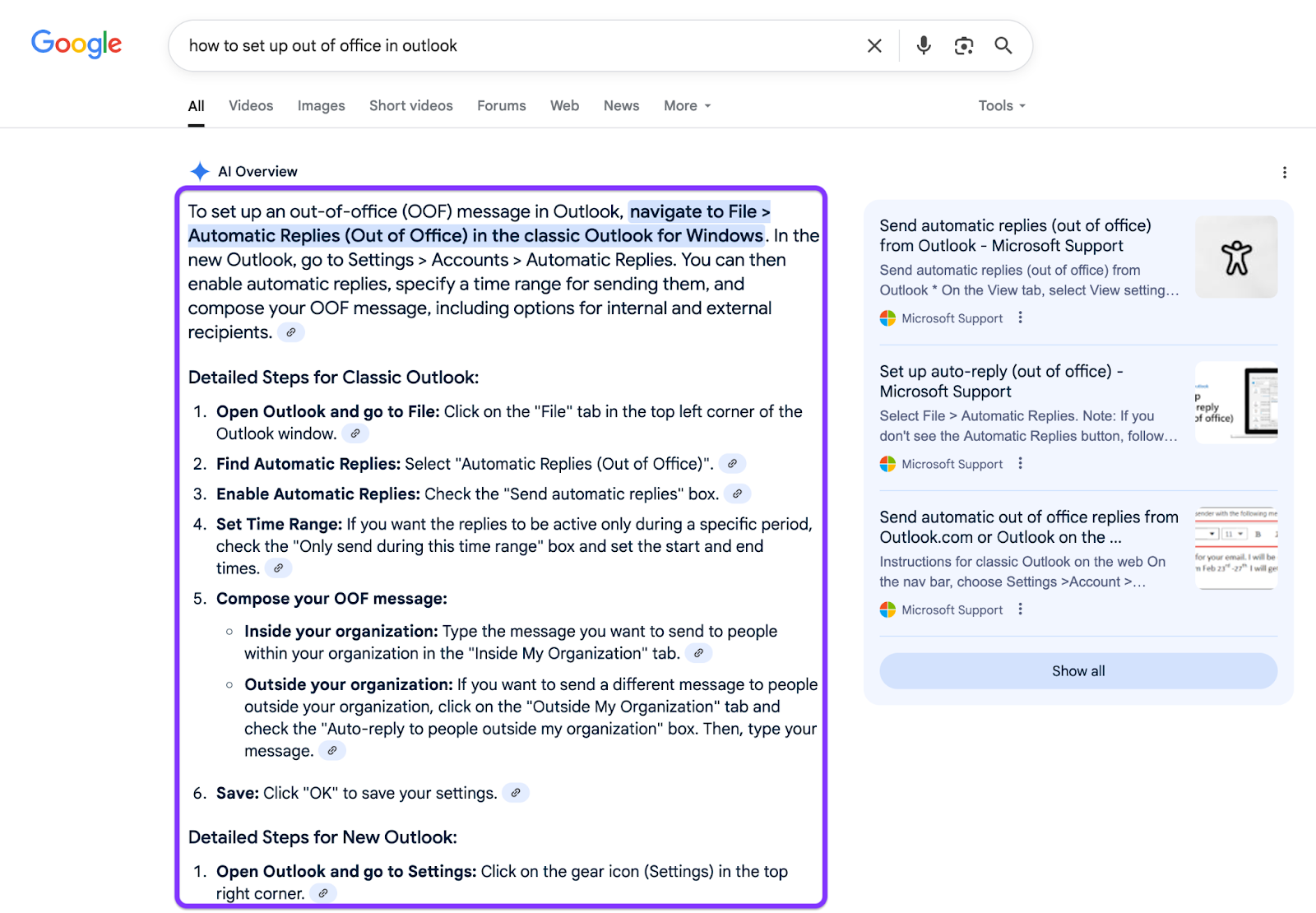
Task: Switch to the Videos tab
Action: tap(251, 106)
